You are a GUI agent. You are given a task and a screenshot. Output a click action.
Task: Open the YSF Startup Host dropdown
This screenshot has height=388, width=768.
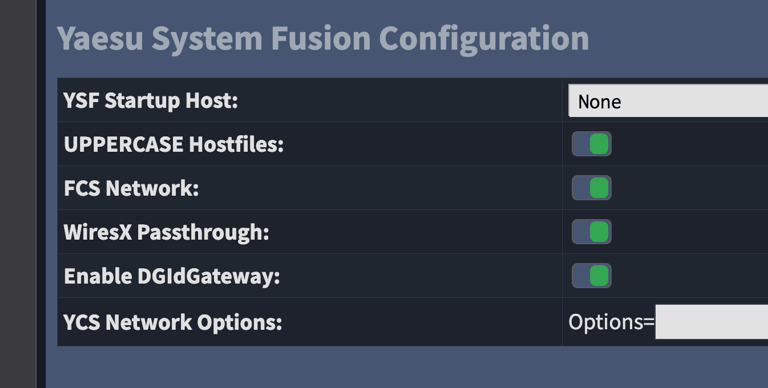coord(668,100)
